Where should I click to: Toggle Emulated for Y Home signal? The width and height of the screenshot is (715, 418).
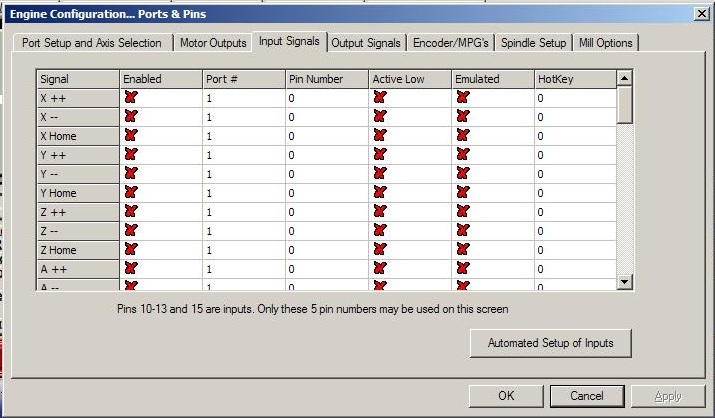tap(462, 193)
